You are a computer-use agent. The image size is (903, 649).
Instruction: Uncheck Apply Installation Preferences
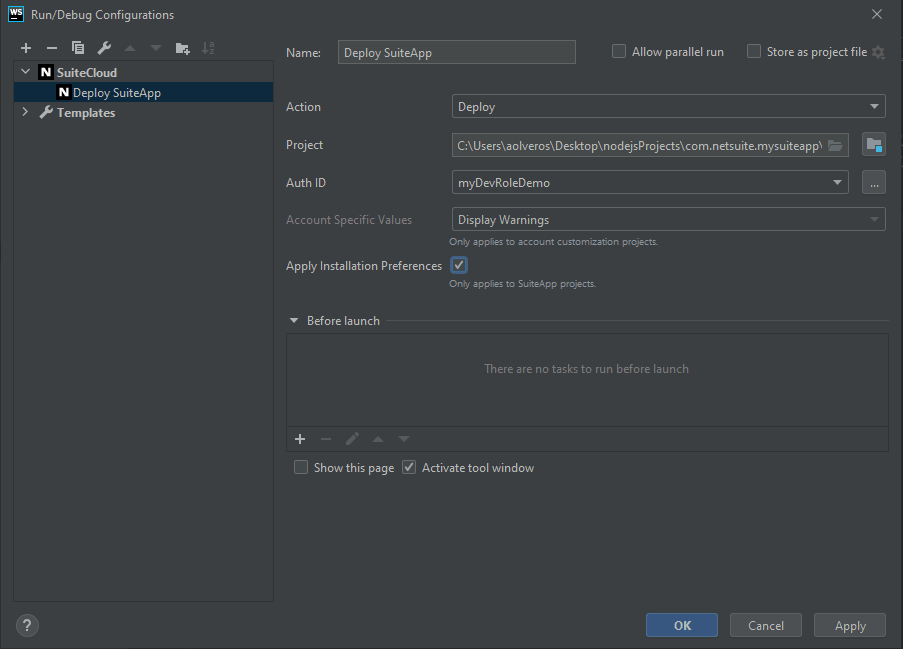click(x=459, y=265)
